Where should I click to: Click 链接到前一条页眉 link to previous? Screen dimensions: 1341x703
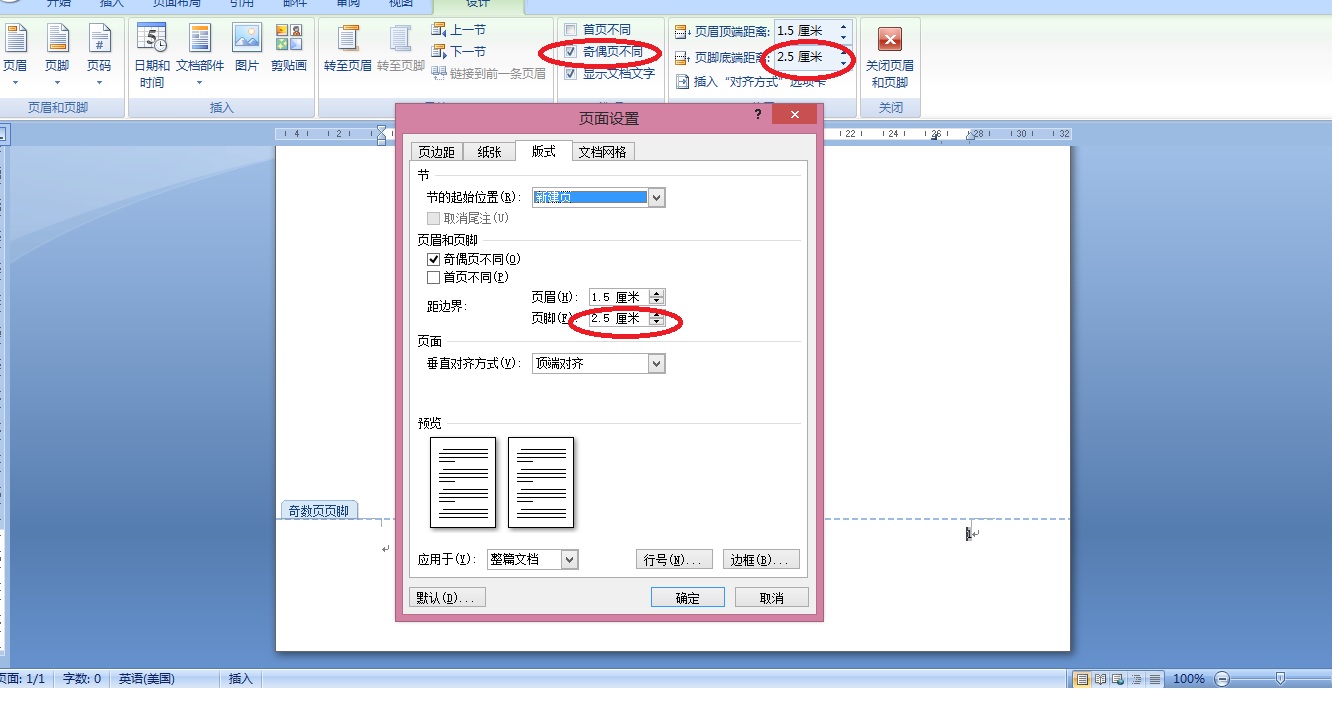pos(489,73)
